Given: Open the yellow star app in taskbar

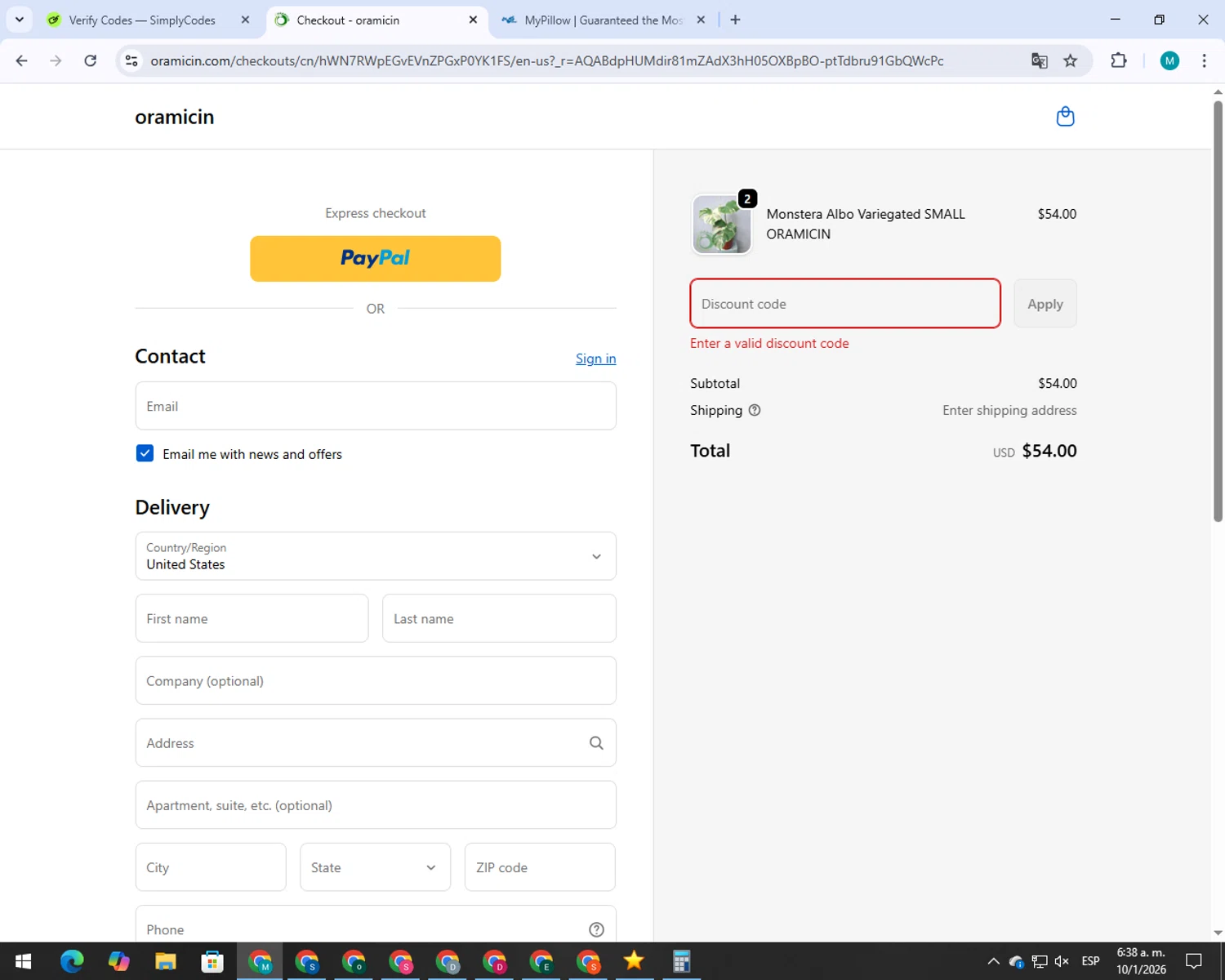Looking at the screenshot, I should [x=634, y=961].
